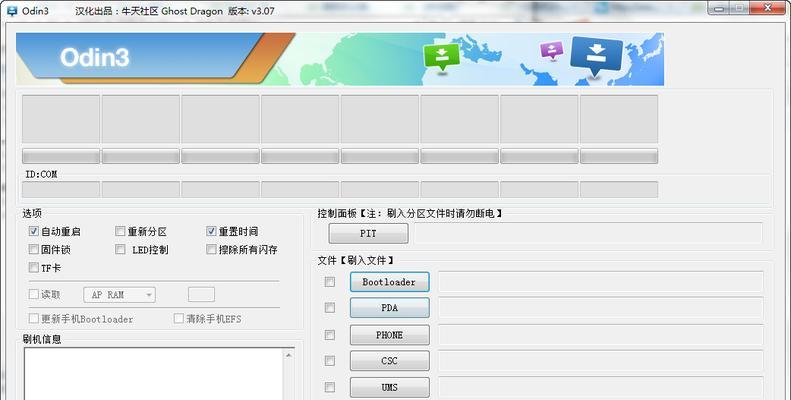Open the AP RAM dropdown
The width and height of the screenshot is (791, 400).
coord(120,295)
